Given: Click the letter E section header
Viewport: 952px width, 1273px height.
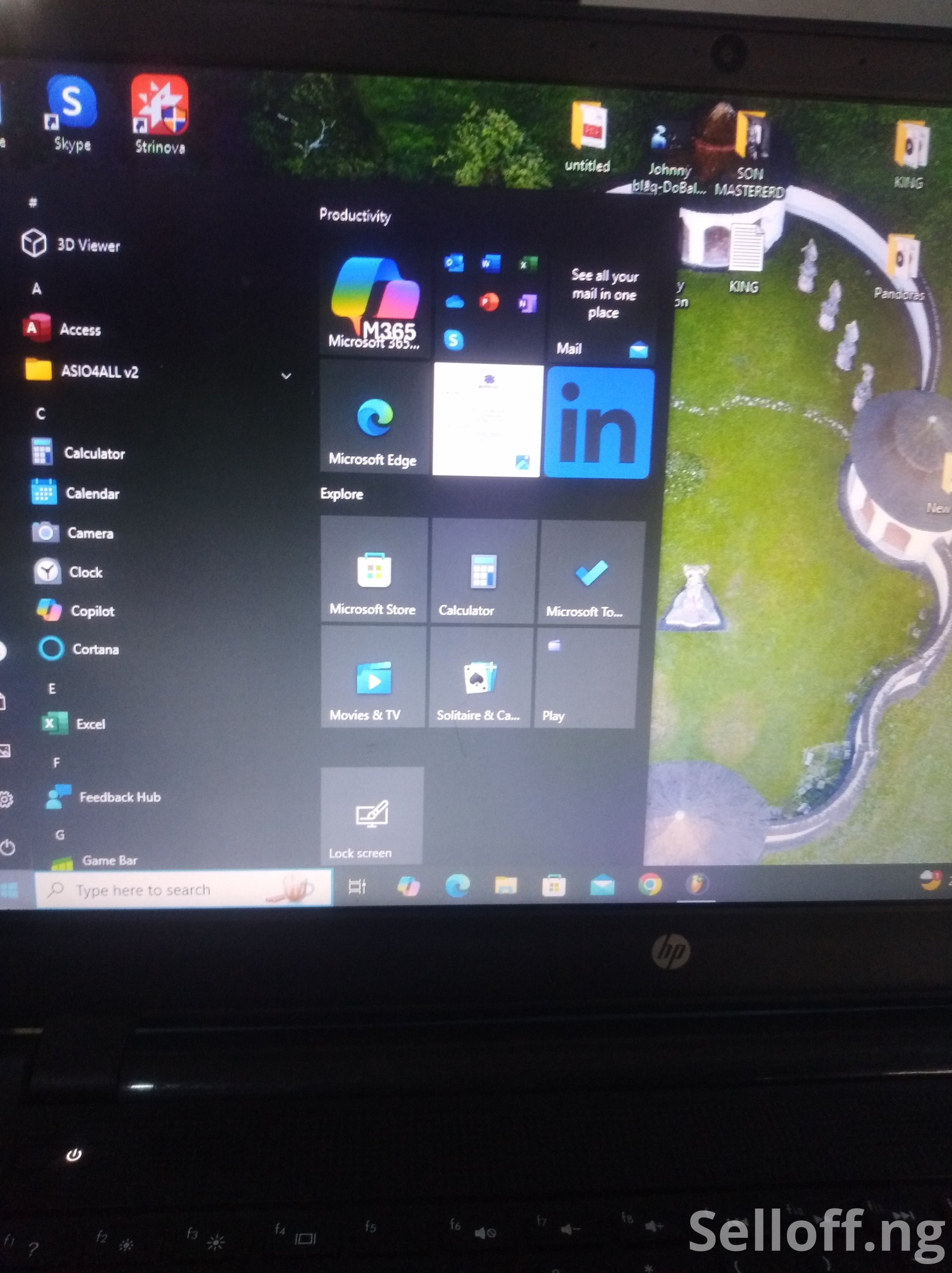Looking at the screenshot, I should 52,688.
